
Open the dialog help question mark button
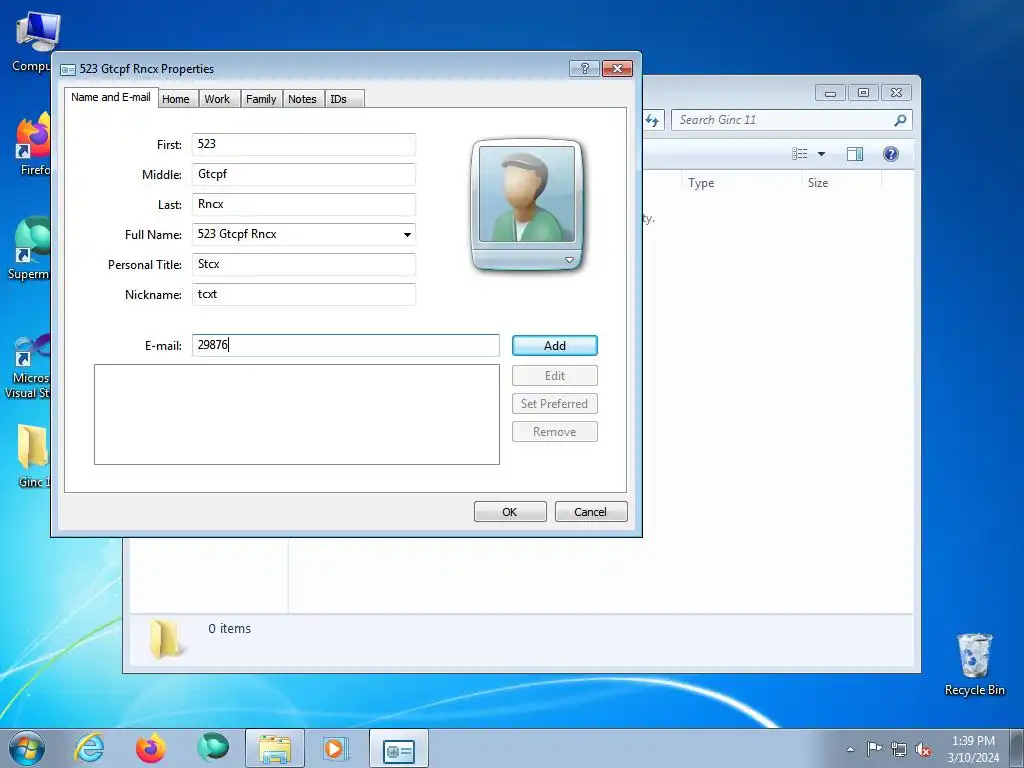584,69
